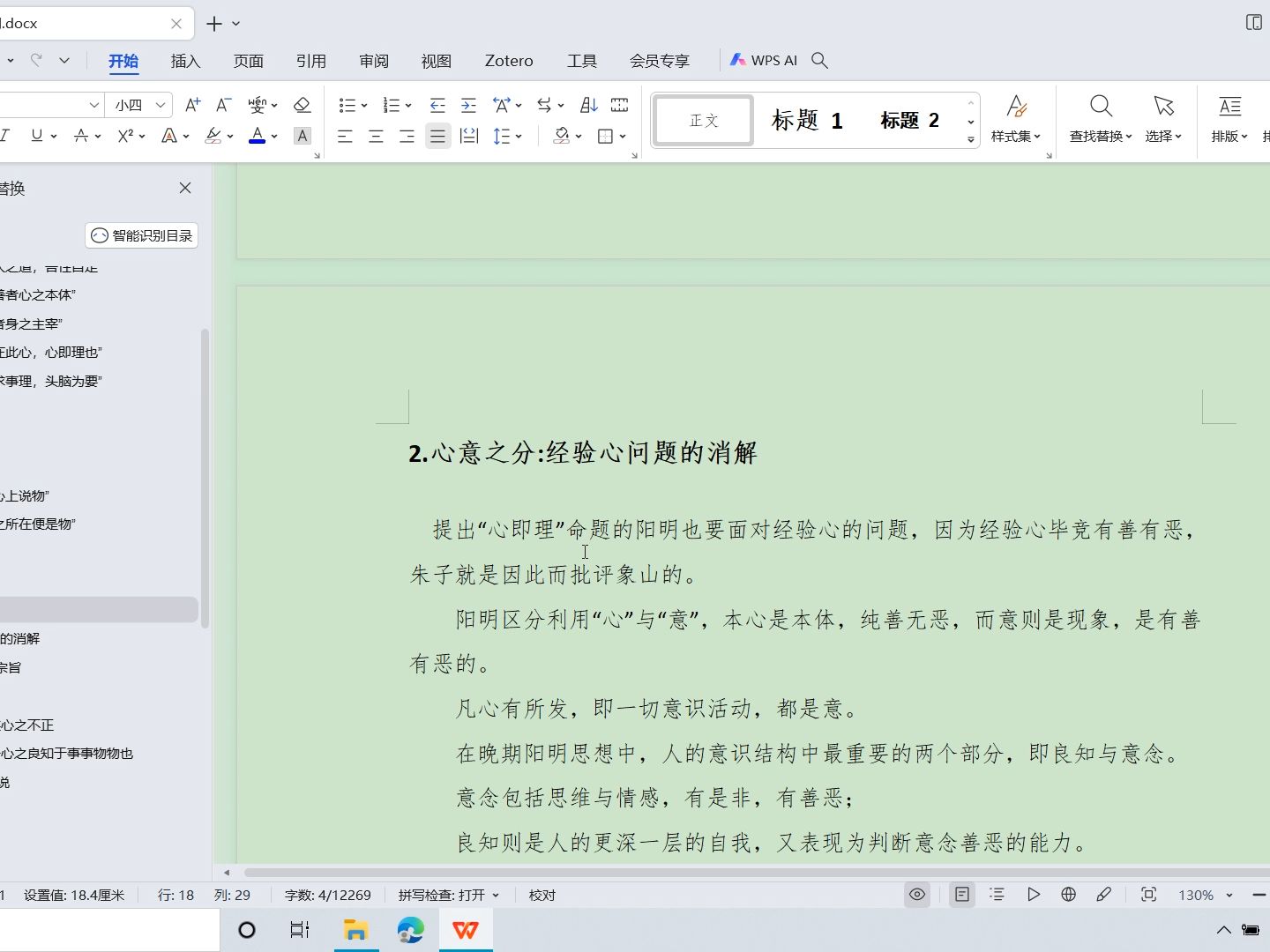
Task: Increase the paragraph indent
Action: click(x=468, y=105)
